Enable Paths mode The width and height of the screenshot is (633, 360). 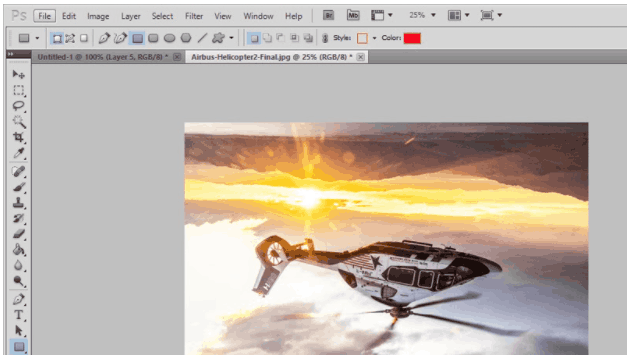(70, 38)
